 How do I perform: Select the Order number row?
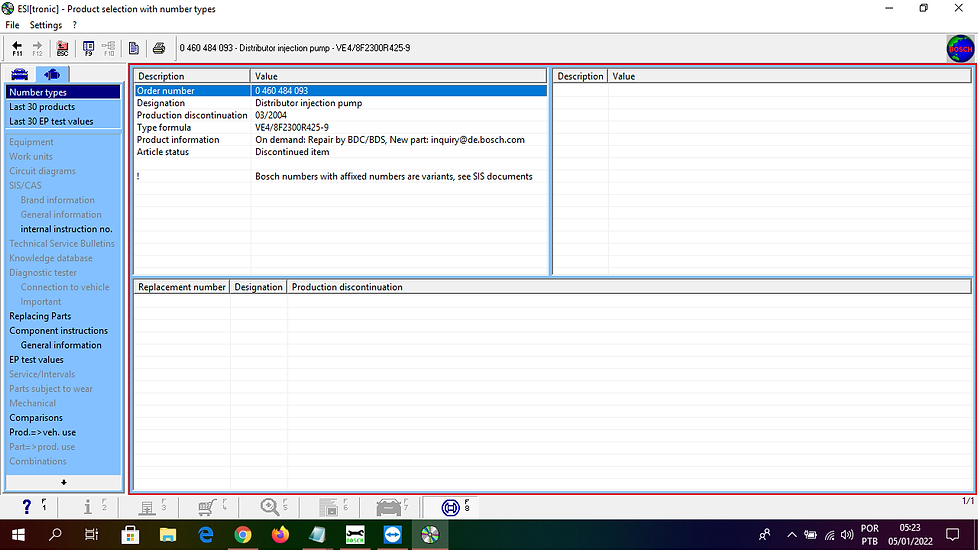click(341, 91)
